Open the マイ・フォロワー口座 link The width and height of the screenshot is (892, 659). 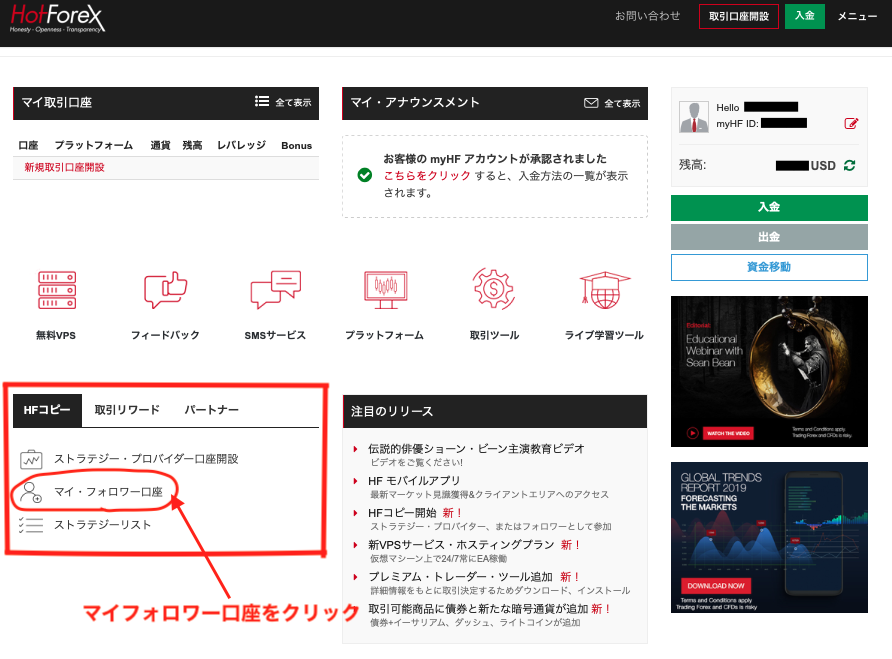tap(108, 492)
